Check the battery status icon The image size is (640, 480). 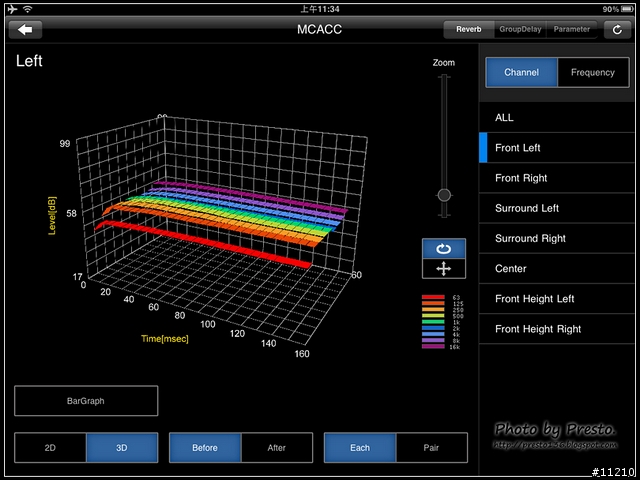click(627, 9)
